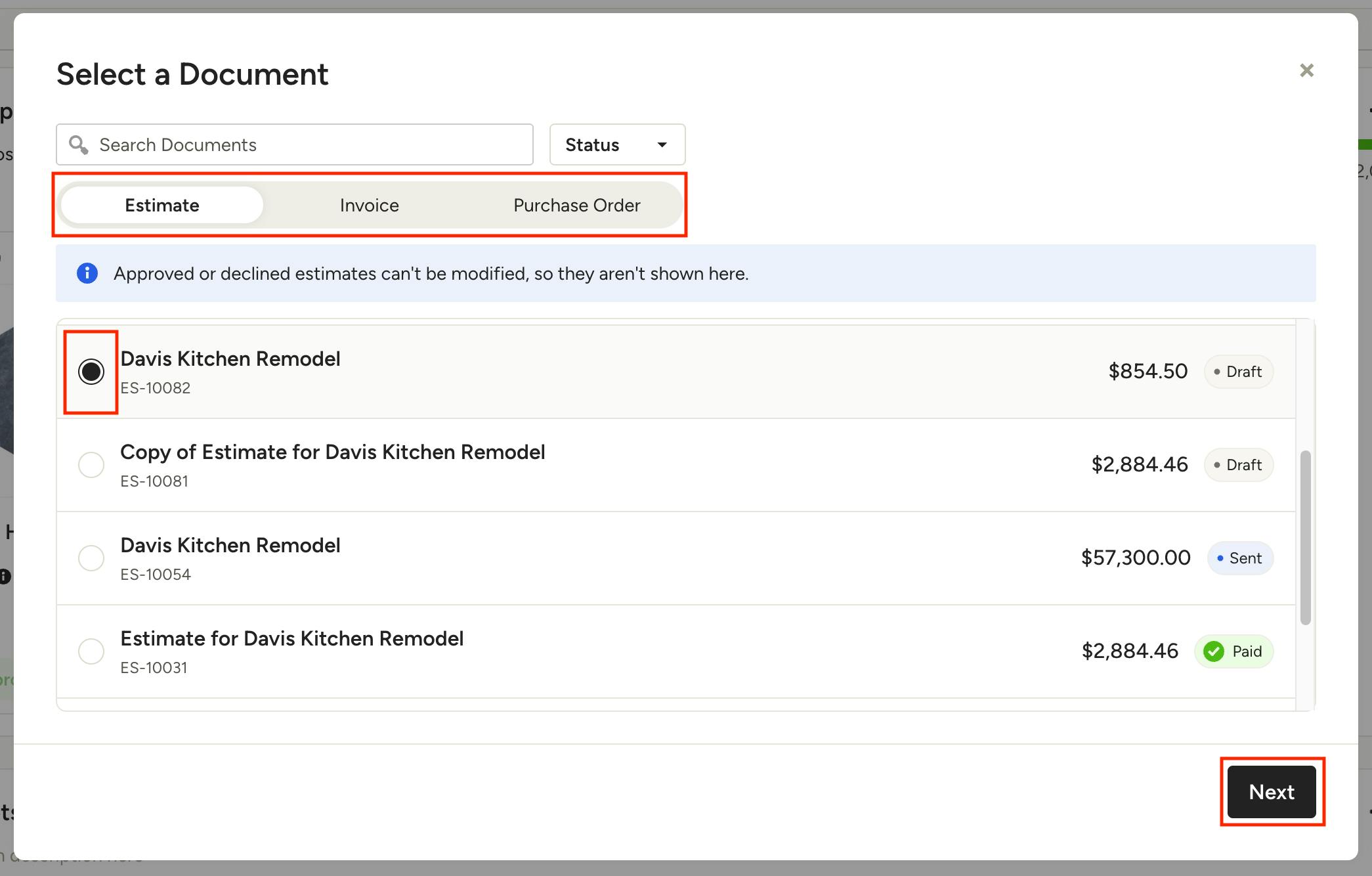Image resolution: width=1372 pixels, height=876 pixels.
Task: Click the 'Davis Kitchen Remodel' title of ES-10082
Action: tap(230, 359)
